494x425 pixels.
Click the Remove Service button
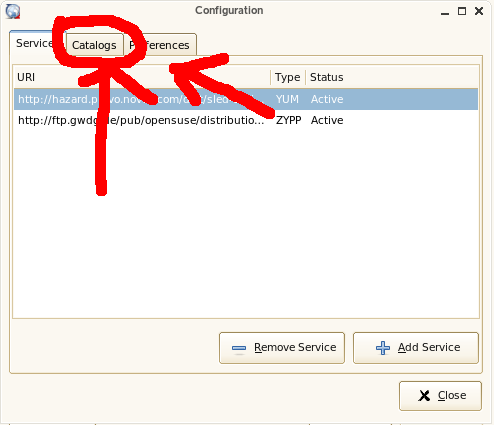click(282, 348)
